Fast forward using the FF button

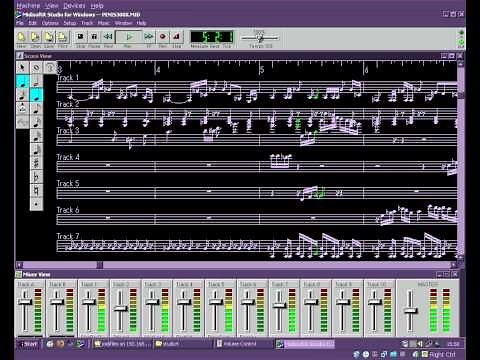(149, 37)
